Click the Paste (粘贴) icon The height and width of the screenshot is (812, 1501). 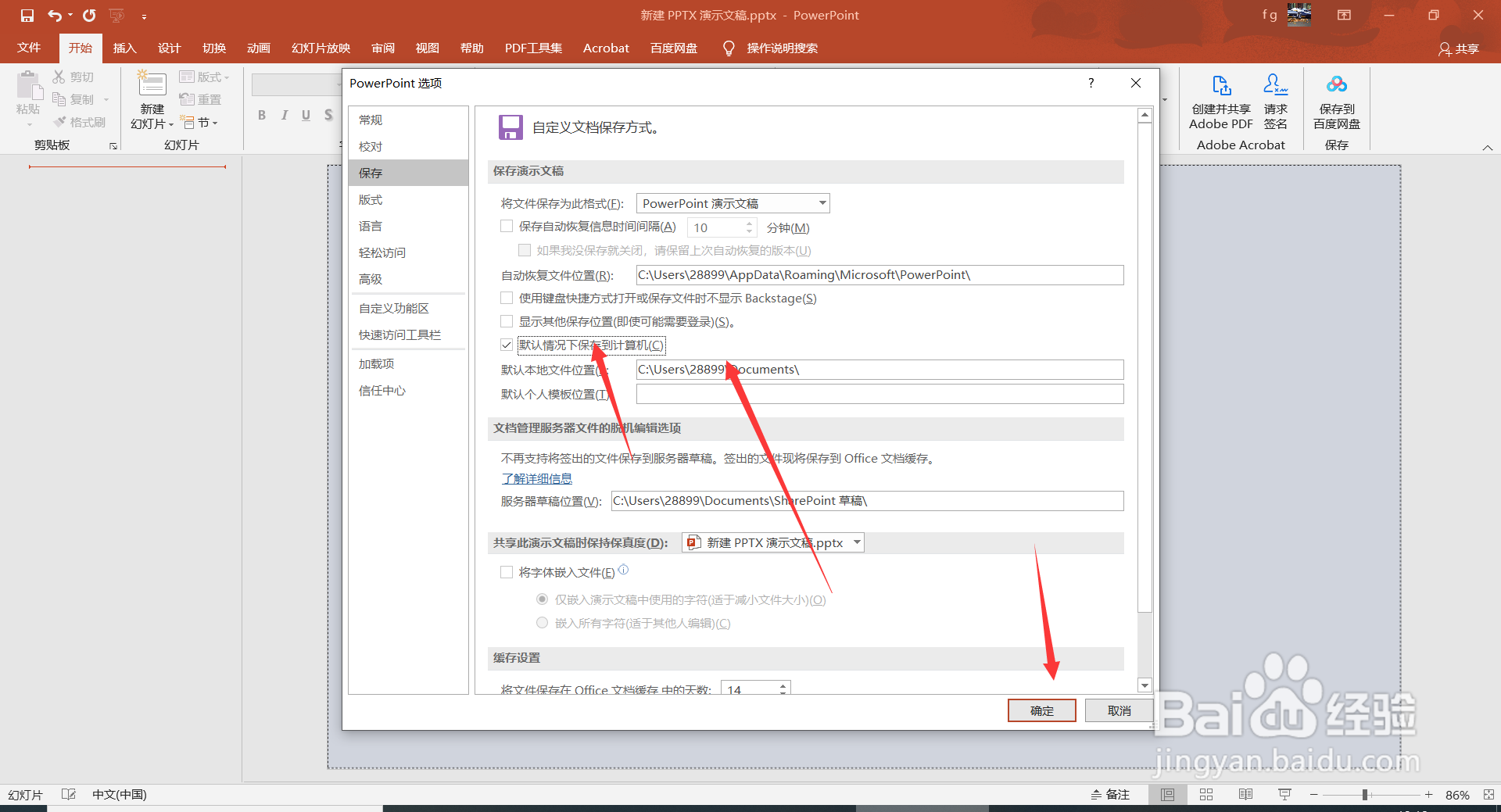29,85
